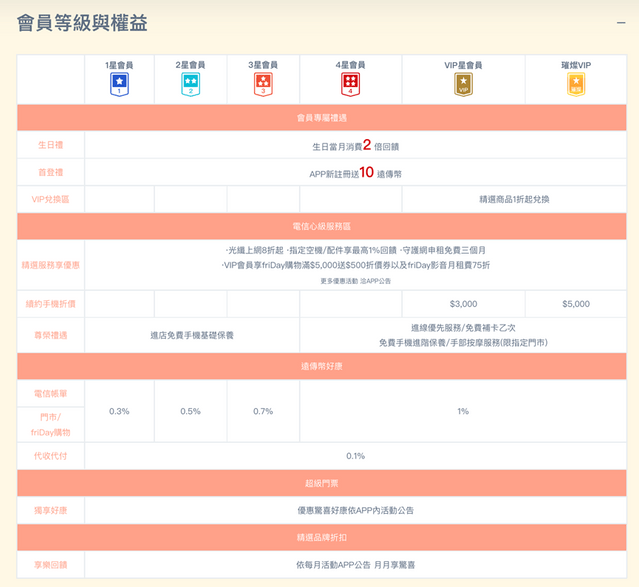Image resolution: width=639 pixels, height=587 pixels.
Task: Click the 更多優惠活動 洽APP公告 note
Action: click(355, 281)
